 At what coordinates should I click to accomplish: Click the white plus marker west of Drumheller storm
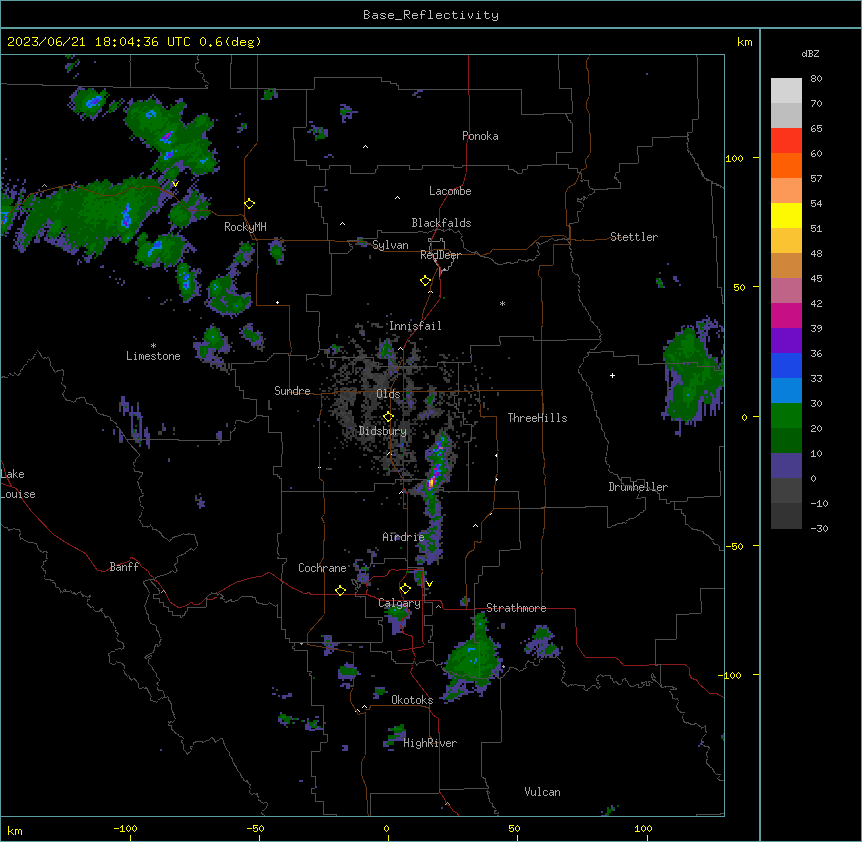tap(612, 375)
